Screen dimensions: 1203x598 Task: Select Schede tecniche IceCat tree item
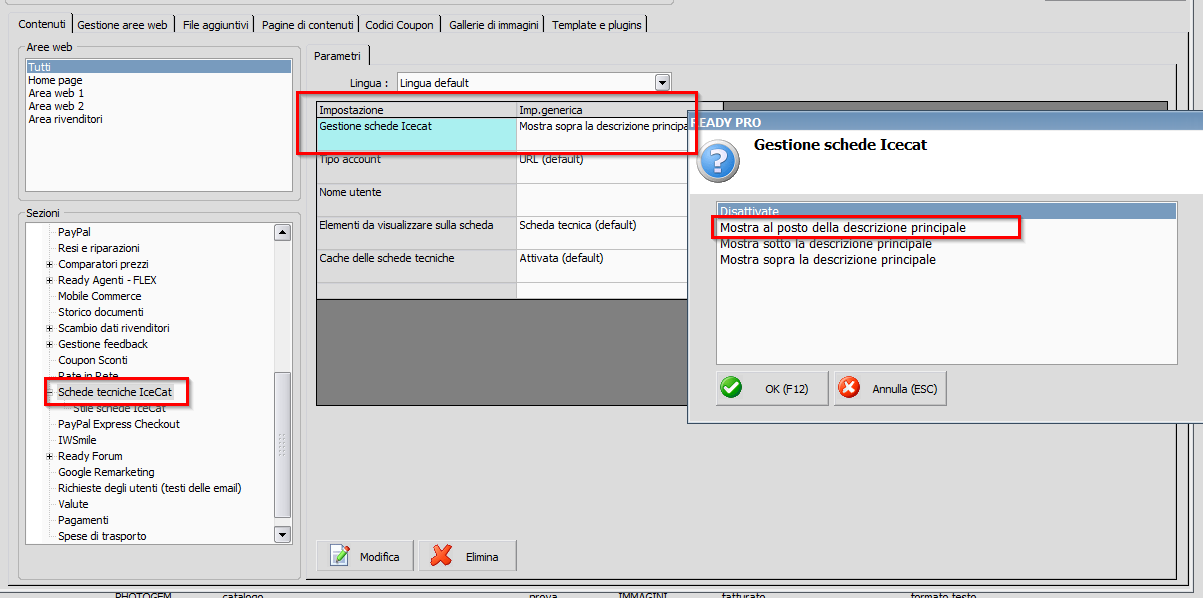point(115,392)
